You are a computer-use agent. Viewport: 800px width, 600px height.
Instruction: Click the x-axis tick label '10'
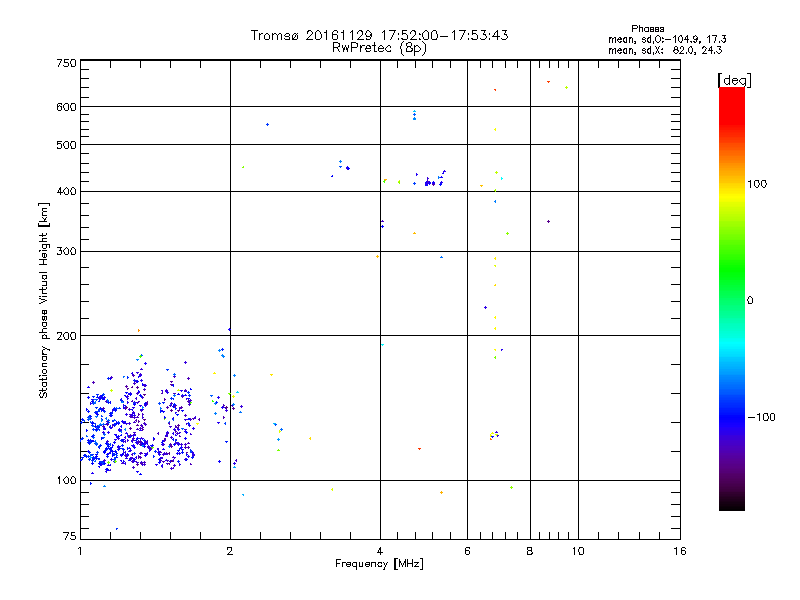578,551
